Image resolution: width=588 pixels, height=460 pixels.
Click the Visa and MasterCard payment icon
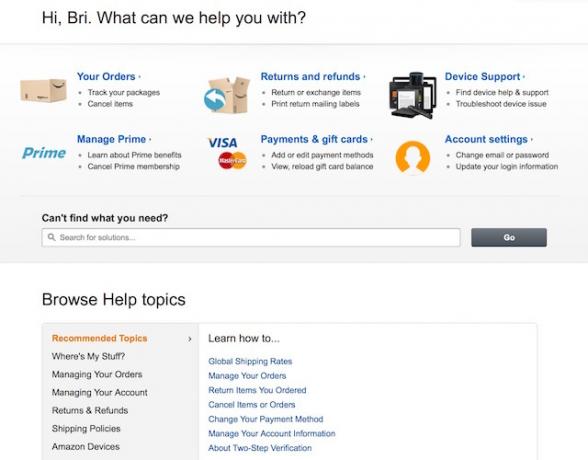tap(227, 153)
